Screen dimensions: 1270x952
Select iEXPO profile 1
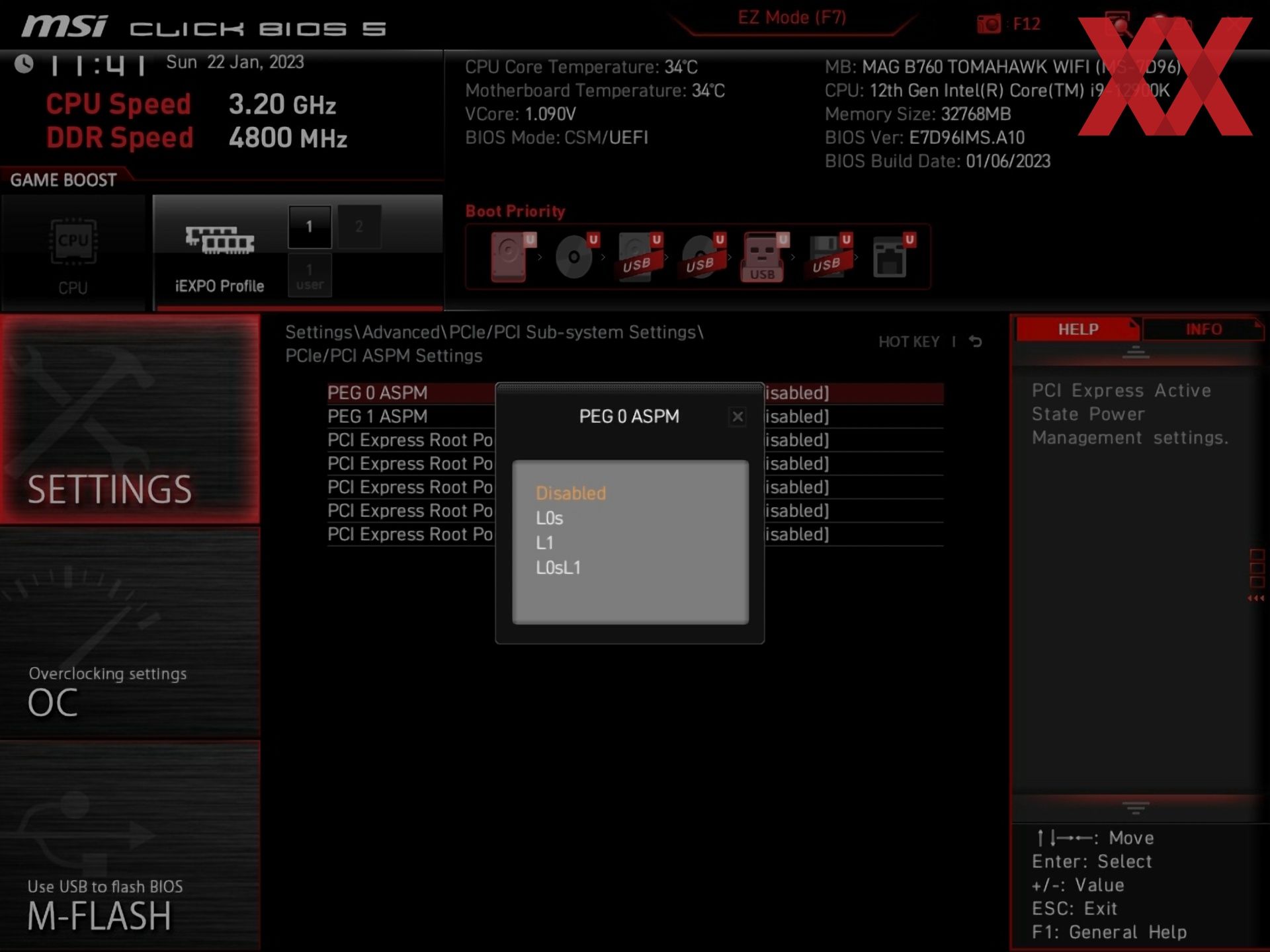pyautogui.click(x=310, y=227)
